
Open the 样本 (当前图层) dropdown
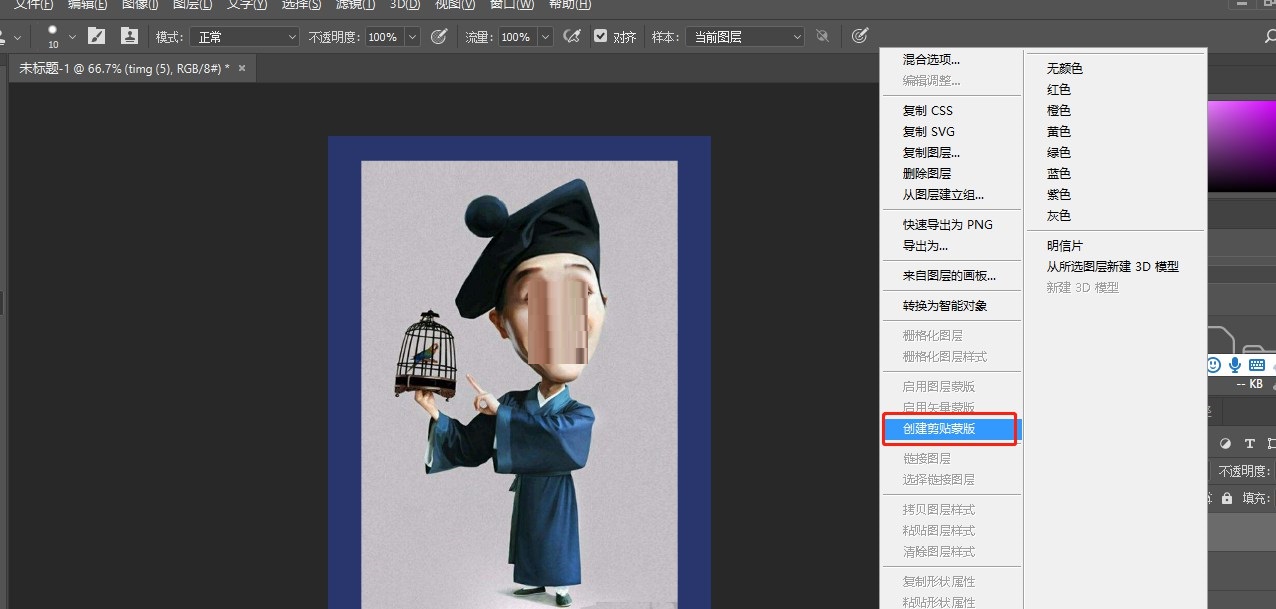(745, 36)
